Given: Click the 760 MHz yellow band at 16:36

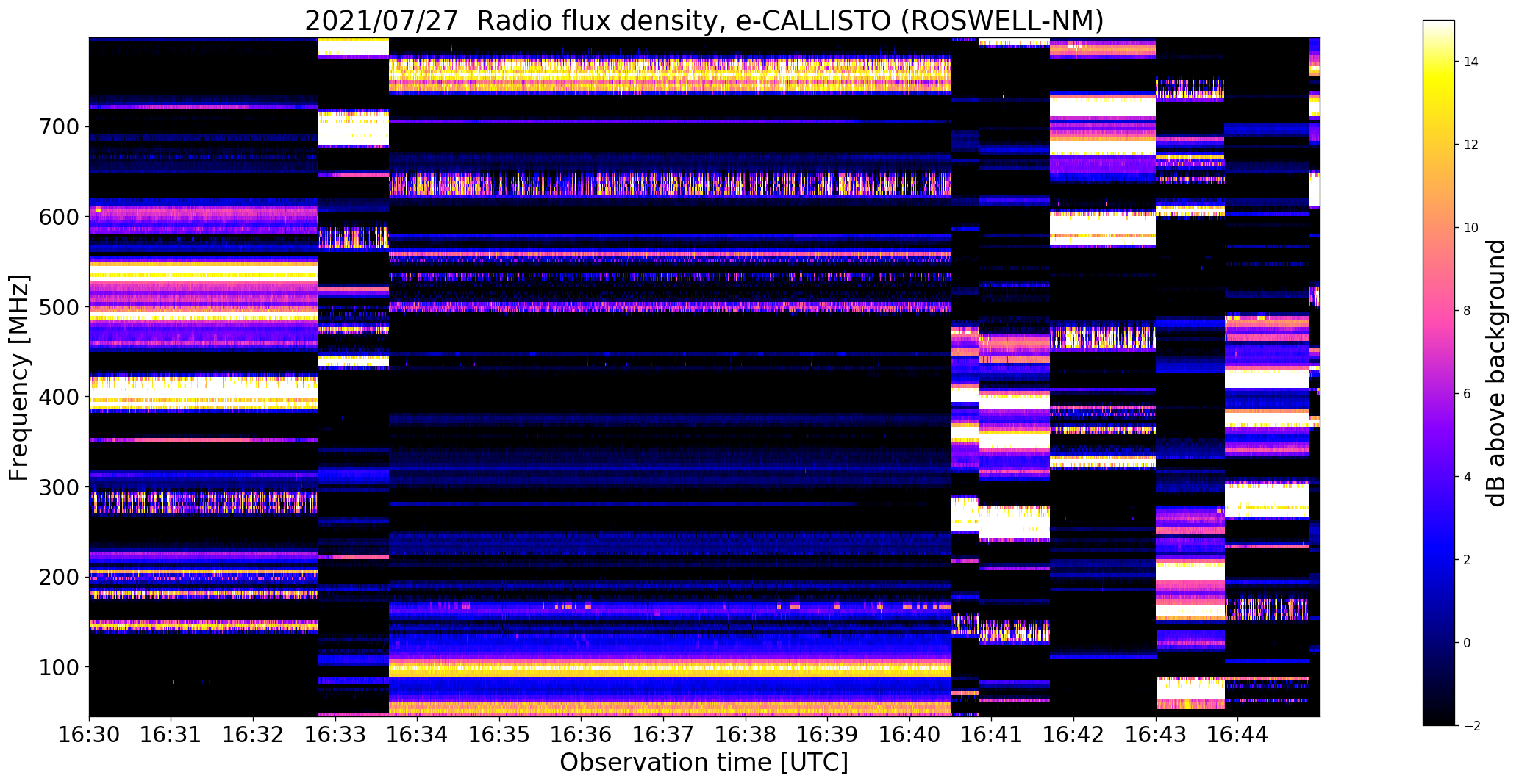Looking at the screenshot, I should click(582, 73).
